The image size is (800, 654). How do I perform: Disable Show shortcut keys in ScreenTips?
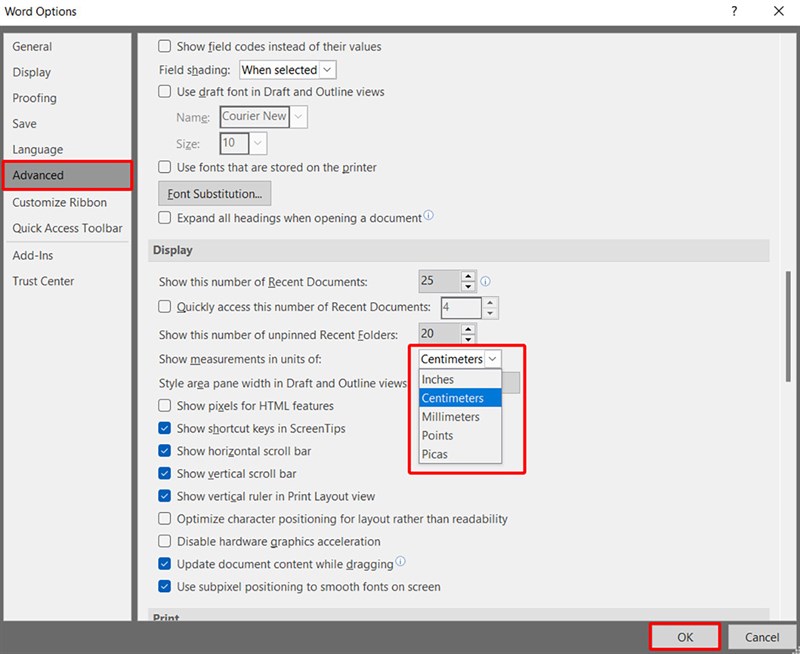pos(164,427)
